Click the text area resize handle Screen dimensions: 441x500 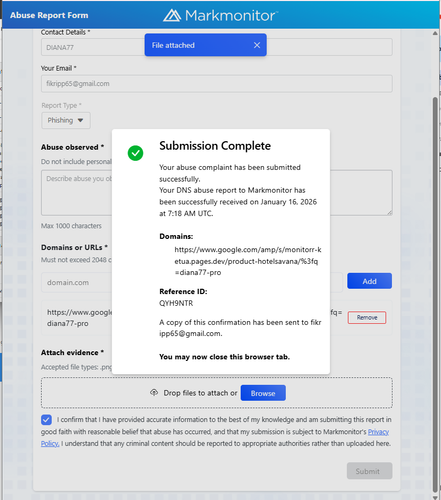[389, 212]
